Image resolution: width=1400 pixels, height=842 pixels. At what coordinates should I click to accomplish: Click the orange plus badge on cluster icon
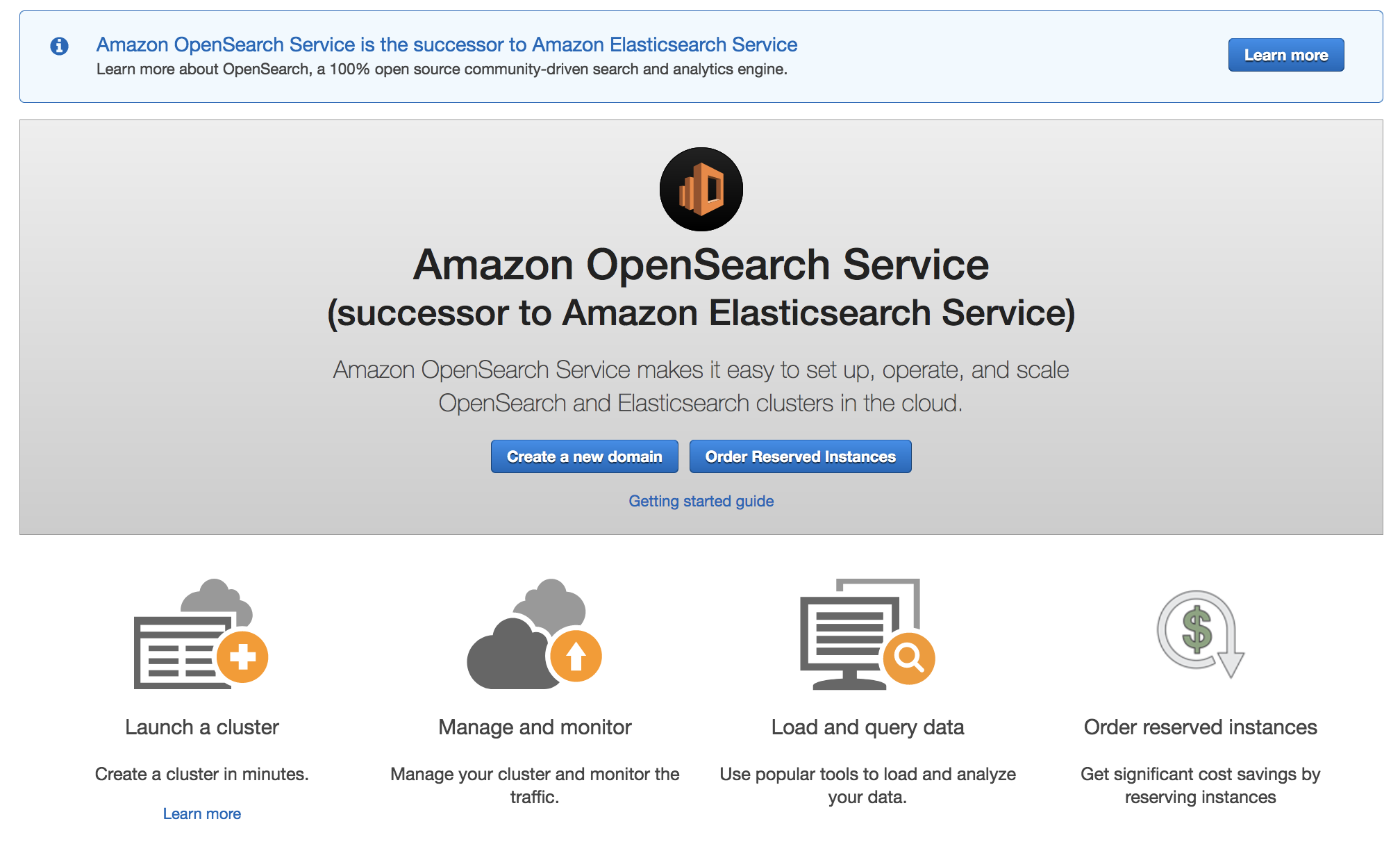(x=243, y=657)
